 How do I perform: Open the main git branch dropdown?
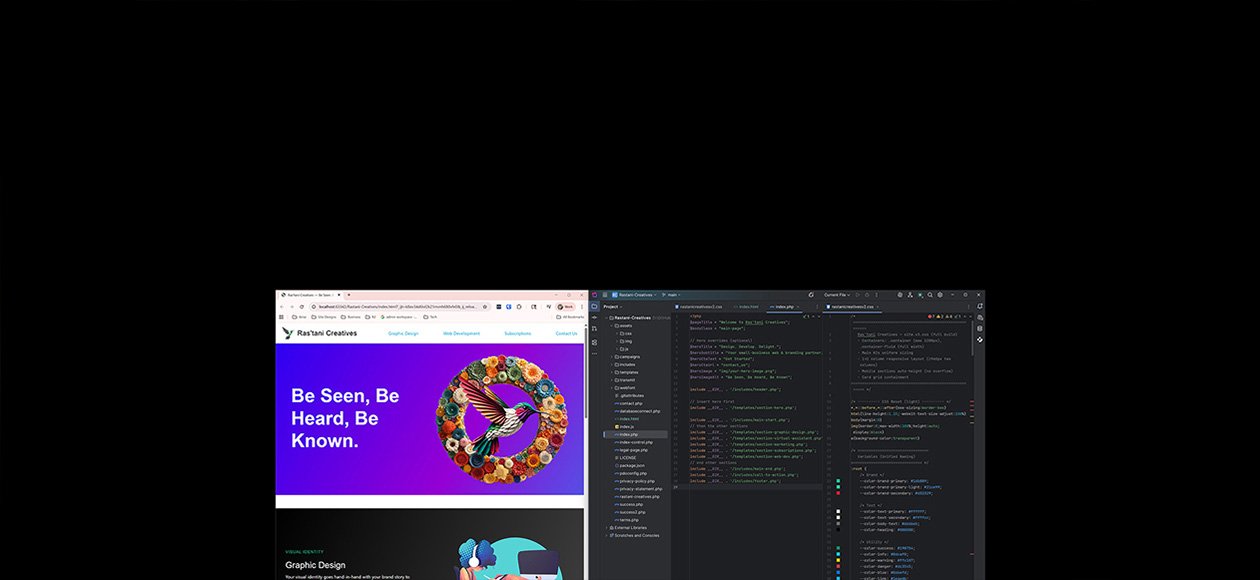pos(673,295)
